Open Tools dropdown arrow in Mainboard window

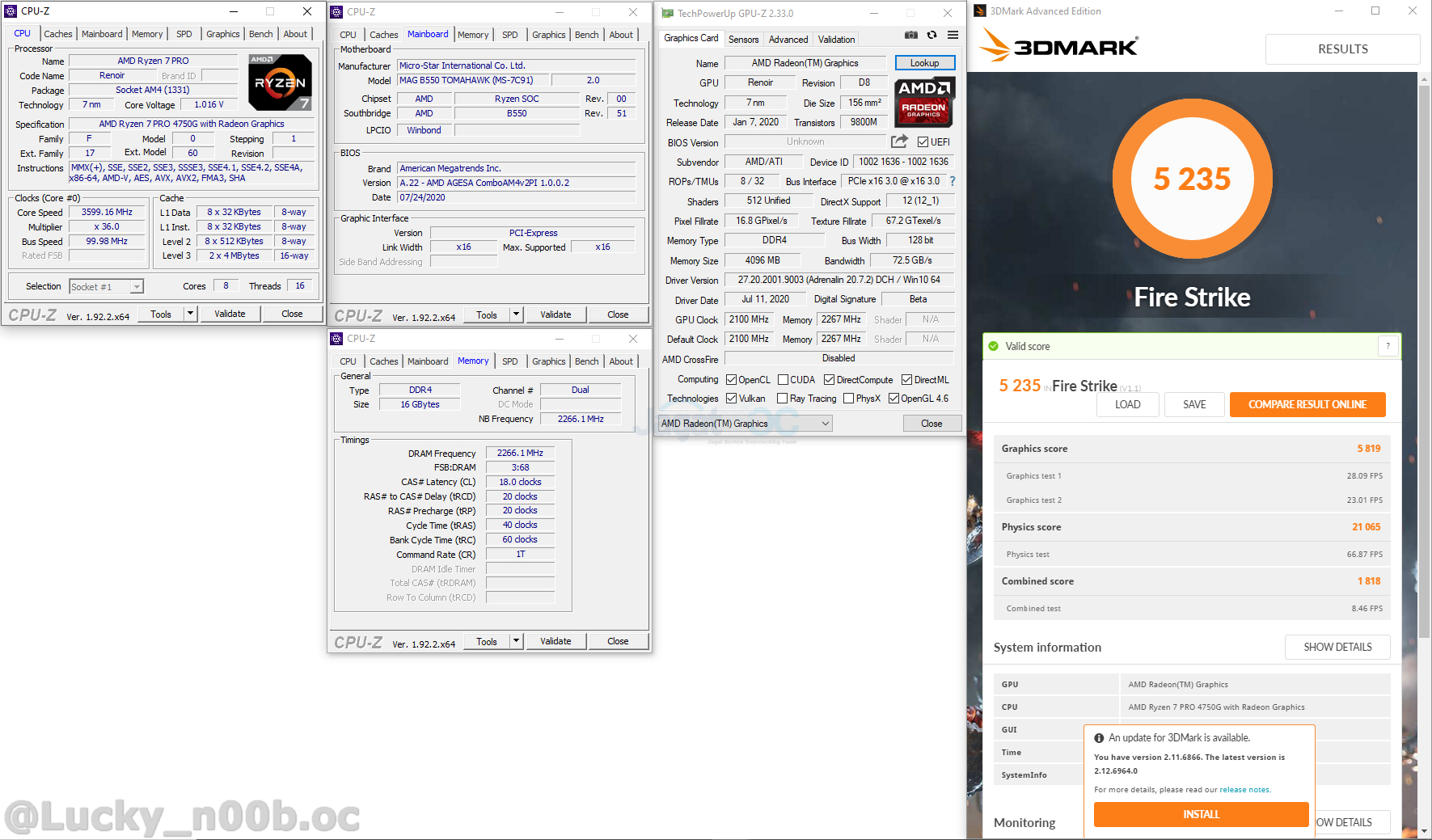pyautogui.click(x=516, y=314)
